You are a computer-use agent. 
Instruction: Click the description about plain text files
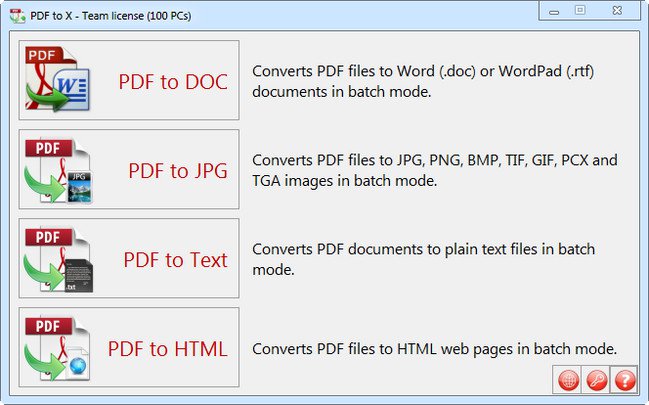423,259
